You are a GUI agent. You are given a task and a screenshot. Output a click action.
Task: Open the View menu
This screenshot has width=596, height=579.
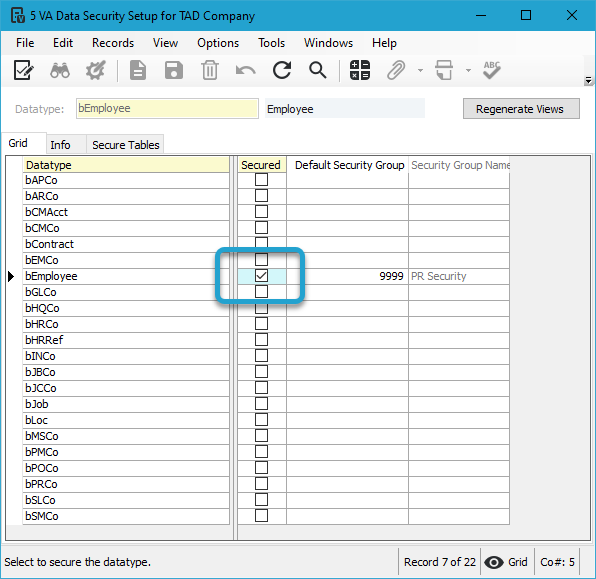165,43
